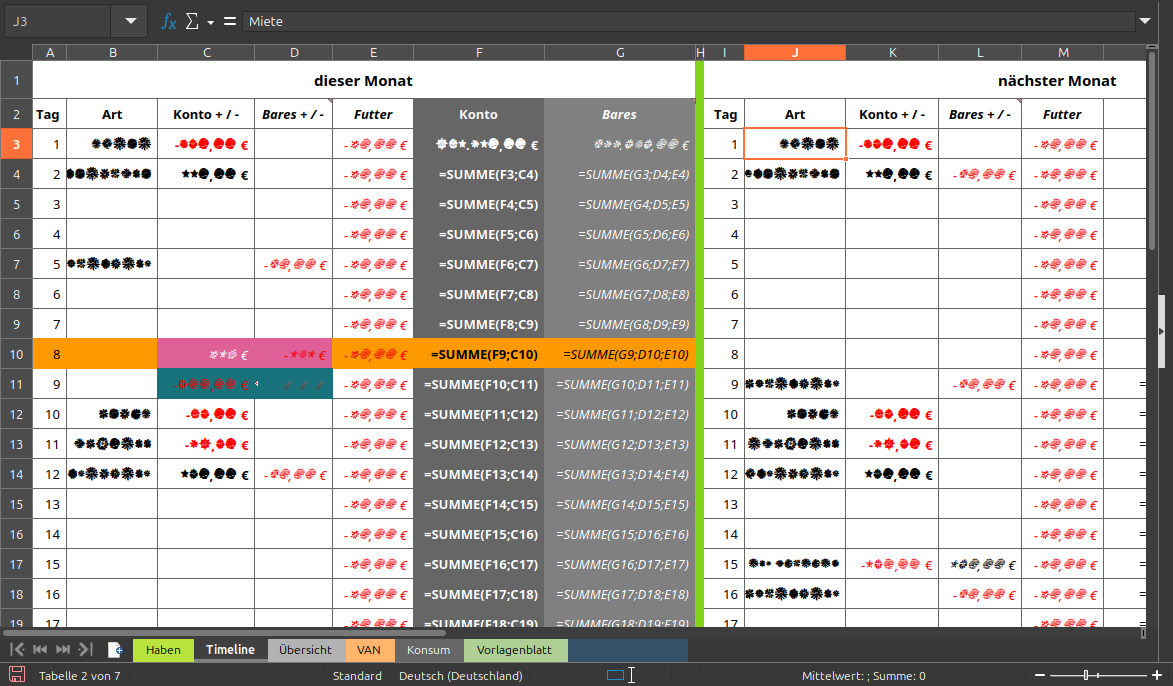Zoom in with the plus button
Screen dimensions: 1173x686
click(x=1157, y=675)
